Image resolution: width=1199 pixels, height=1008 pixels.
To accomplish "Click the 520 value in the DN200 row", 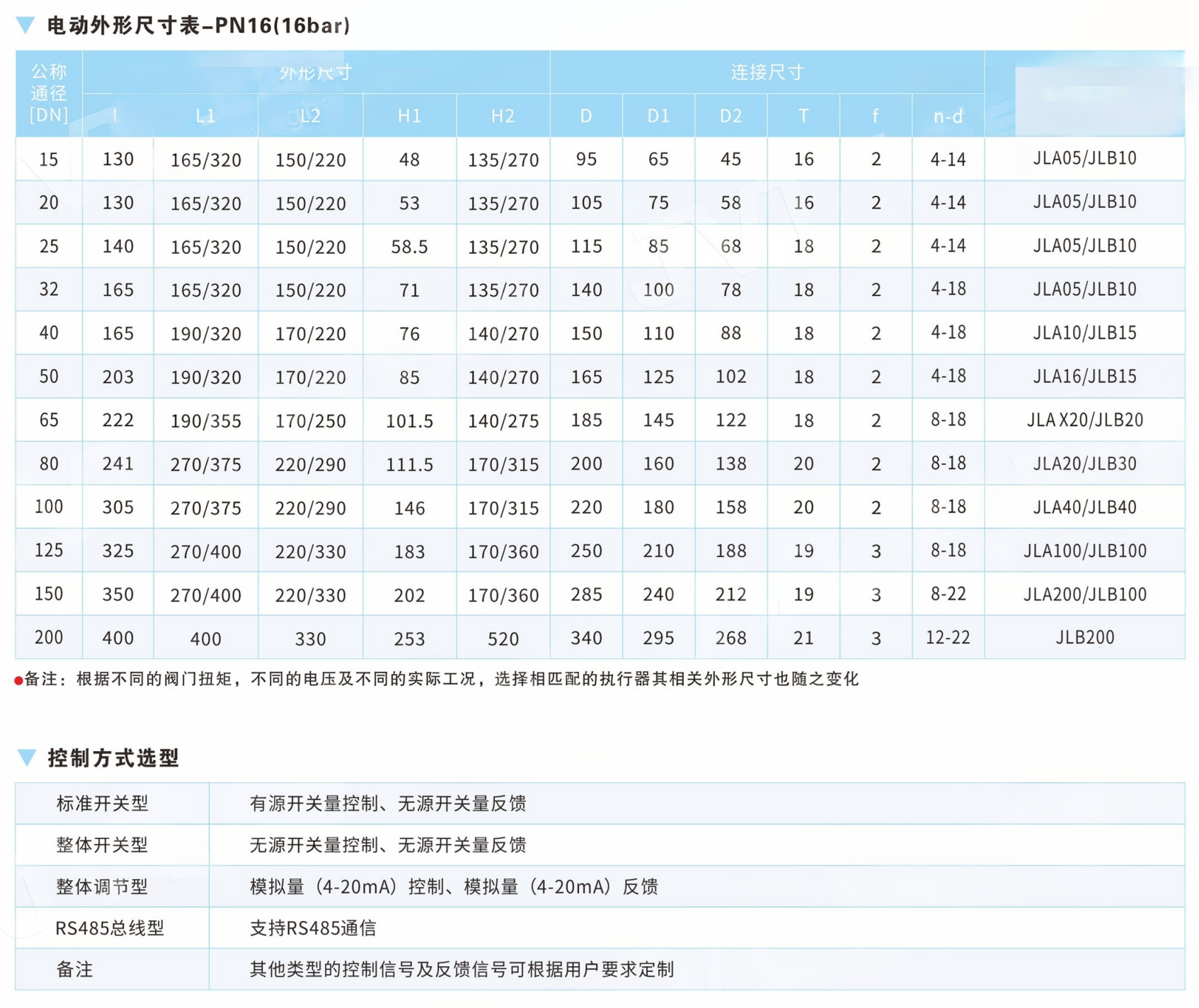I will coord(503,637).
